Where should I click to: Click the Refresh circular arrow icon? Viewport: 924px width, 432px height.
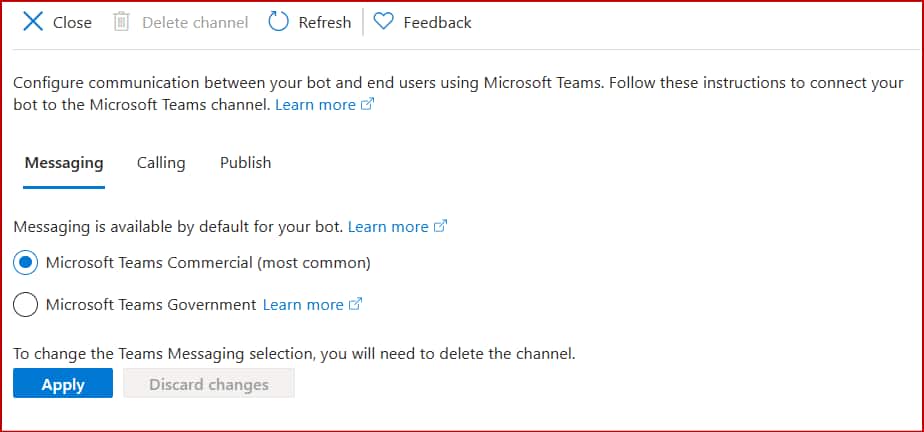(278, 22)
